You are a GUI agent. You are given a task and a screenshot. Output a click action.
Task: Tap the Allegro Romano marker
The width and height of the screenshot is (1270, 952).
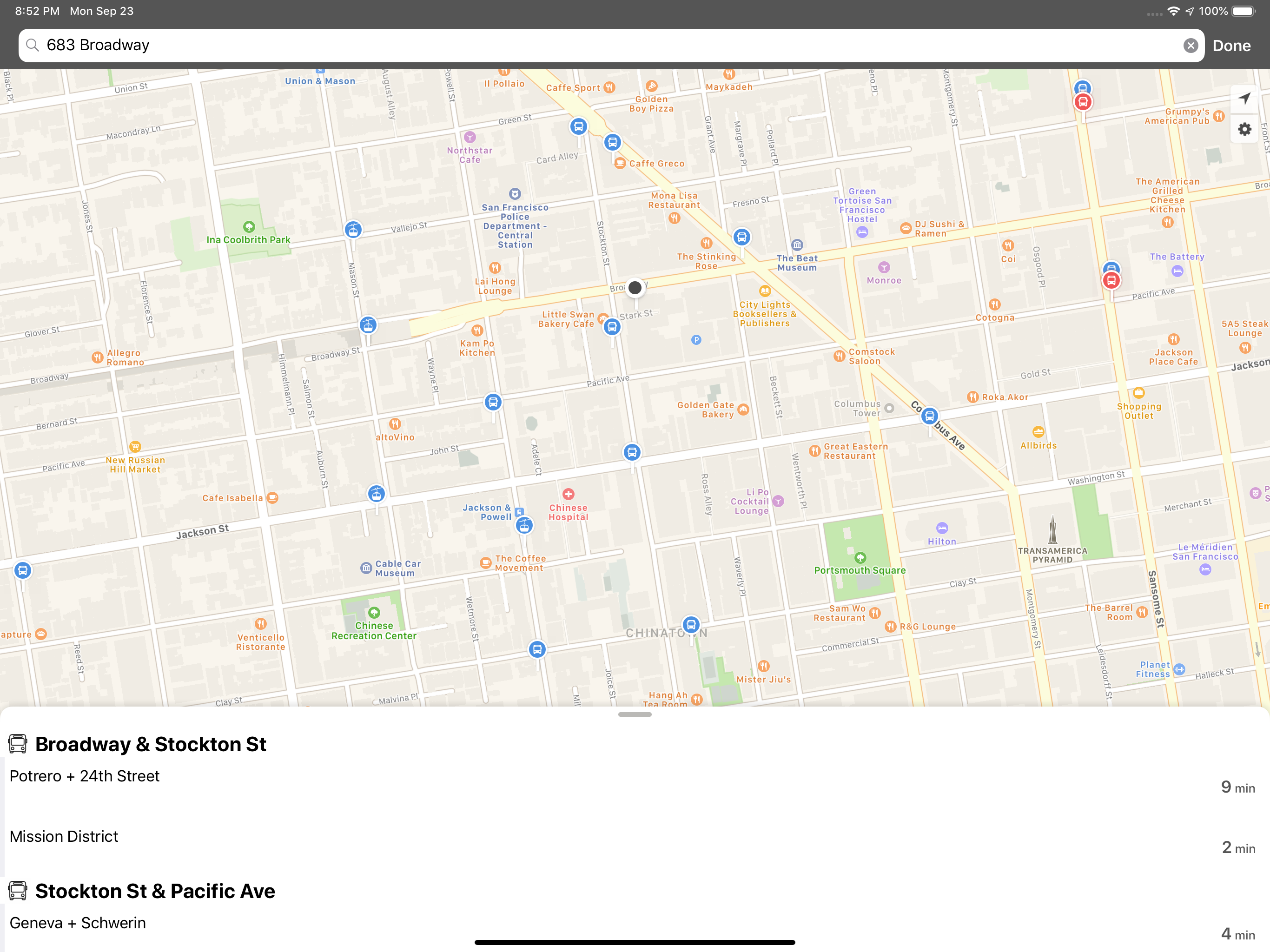[98, 357]
